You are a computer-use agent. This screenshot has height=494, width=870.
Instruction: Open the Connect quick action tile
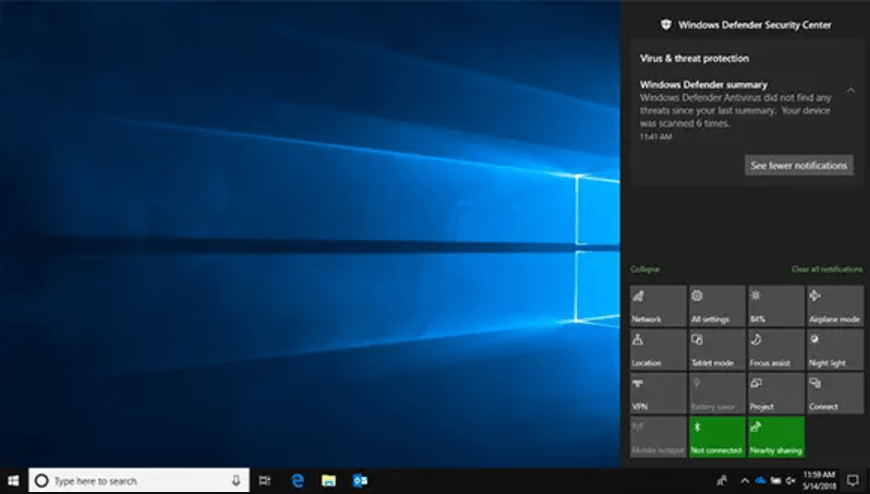tap(835, 394)
